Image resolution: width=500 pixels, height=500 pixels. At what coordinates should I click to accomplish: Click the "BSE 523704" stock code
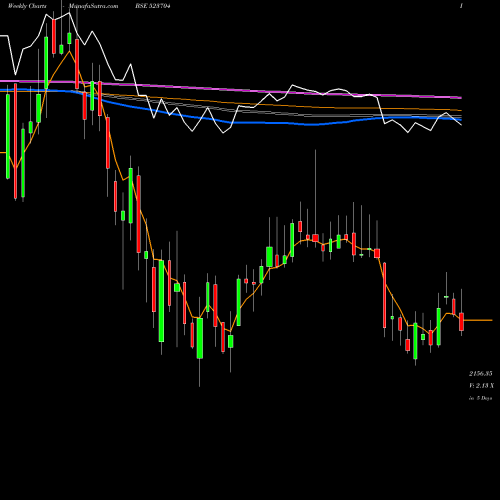tap(153, 6)
